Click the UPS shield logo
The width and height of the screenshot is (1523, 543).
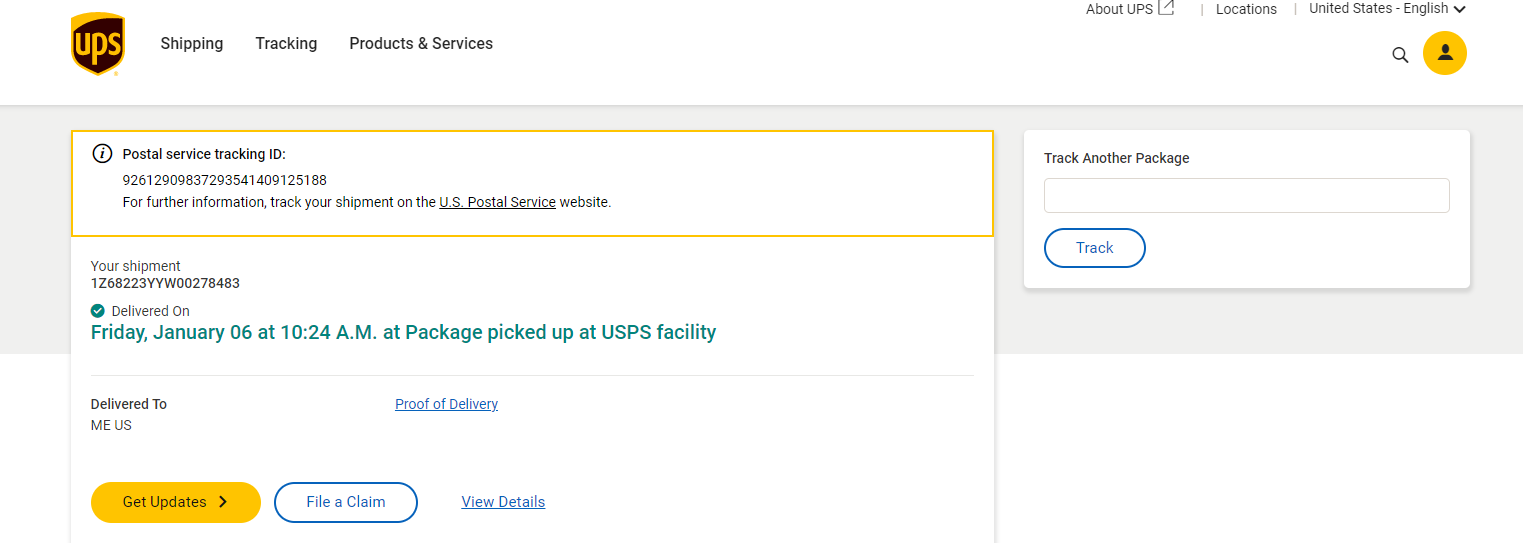(x=98, y=44)
